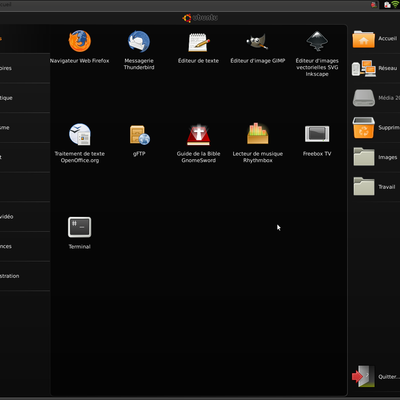The width and height of the screenshot is (400, 400).
Task: Open the Média drive
Action: point(376,98)
